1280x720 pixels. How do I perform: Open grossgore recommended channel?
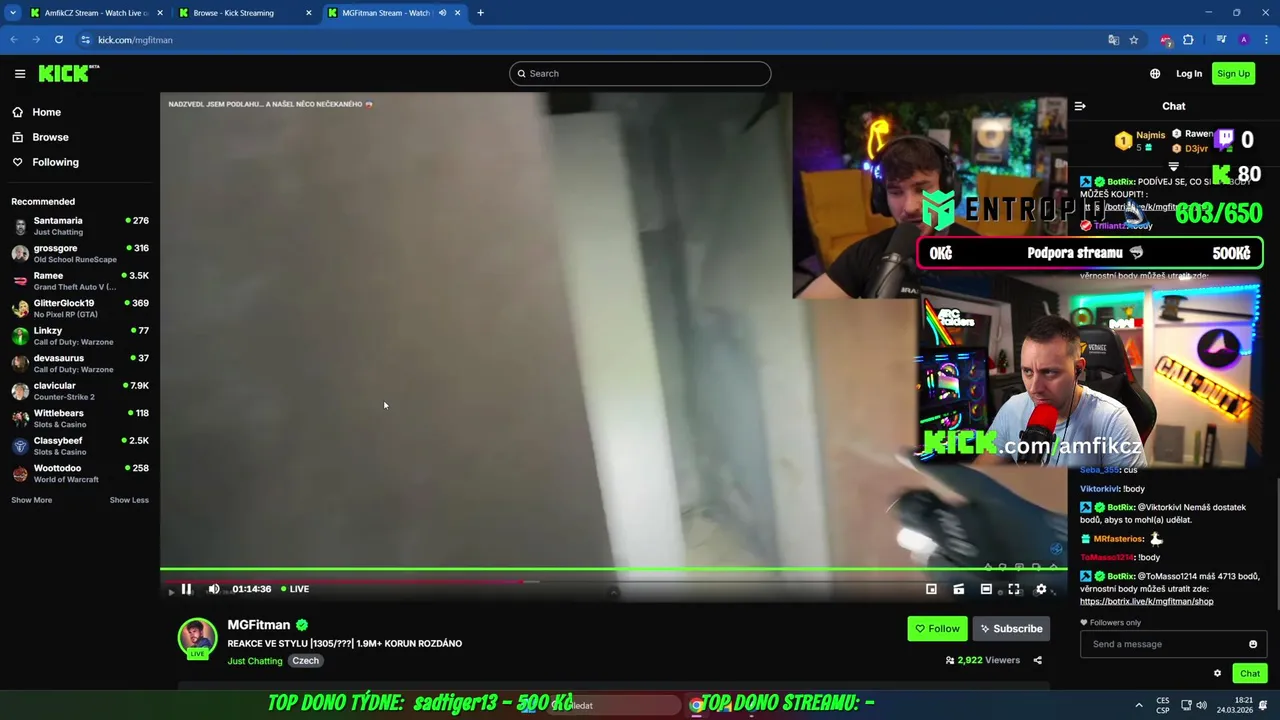tap(80, 254)
